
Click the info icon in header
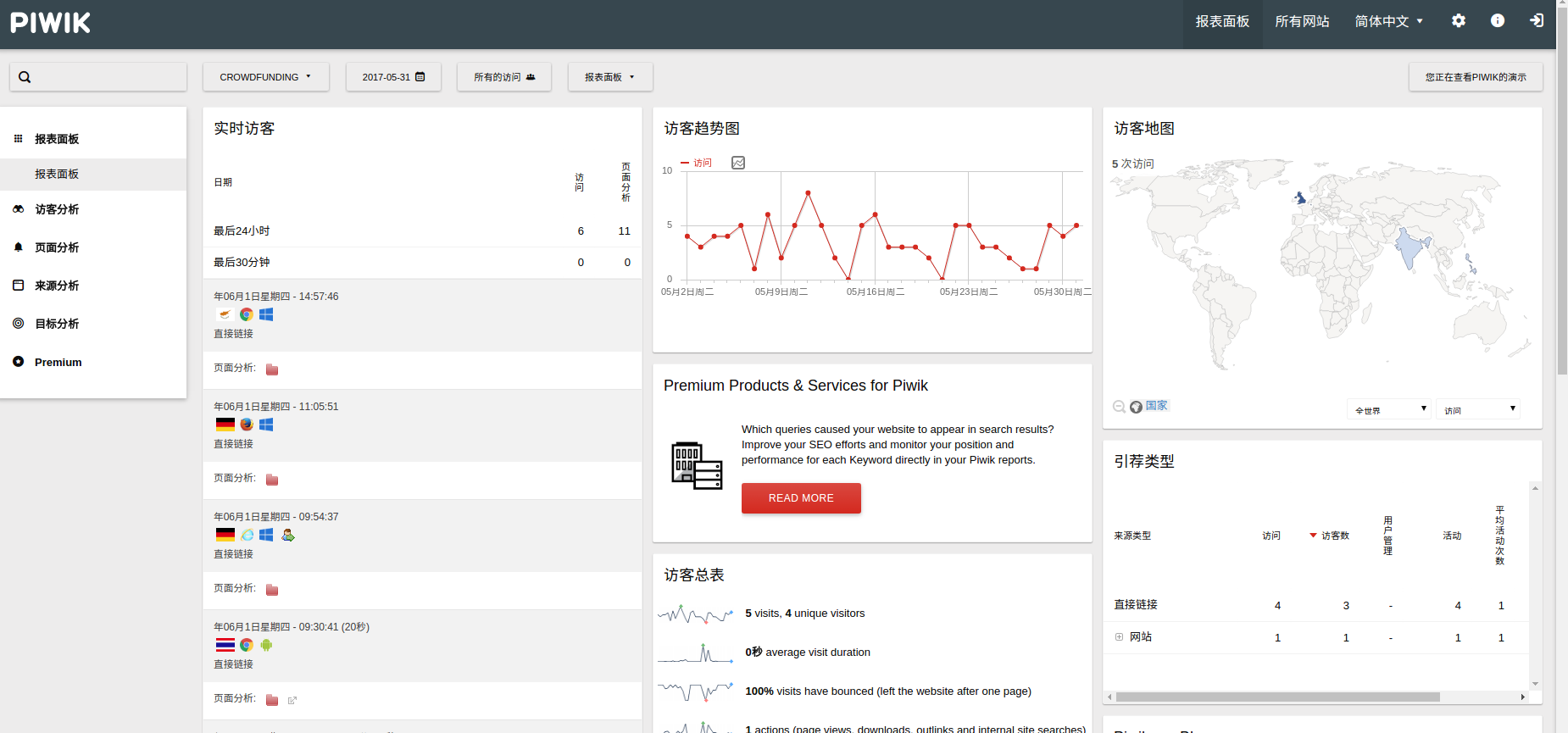click(x=1498, y=21)
